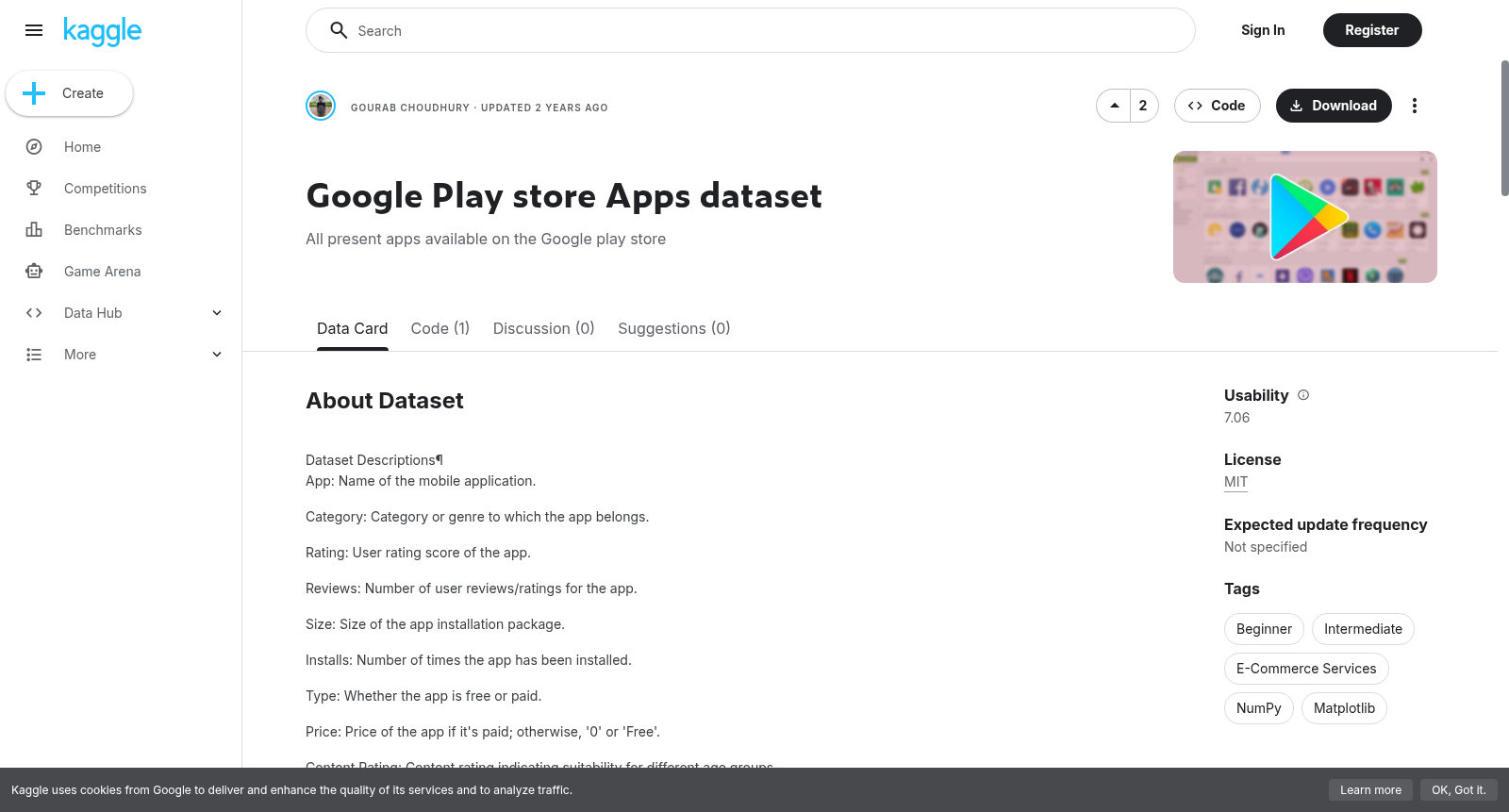1509x812 pixels.
Task: Open Gourab Choudhury's avatar
Action: [x=321, y=106]
